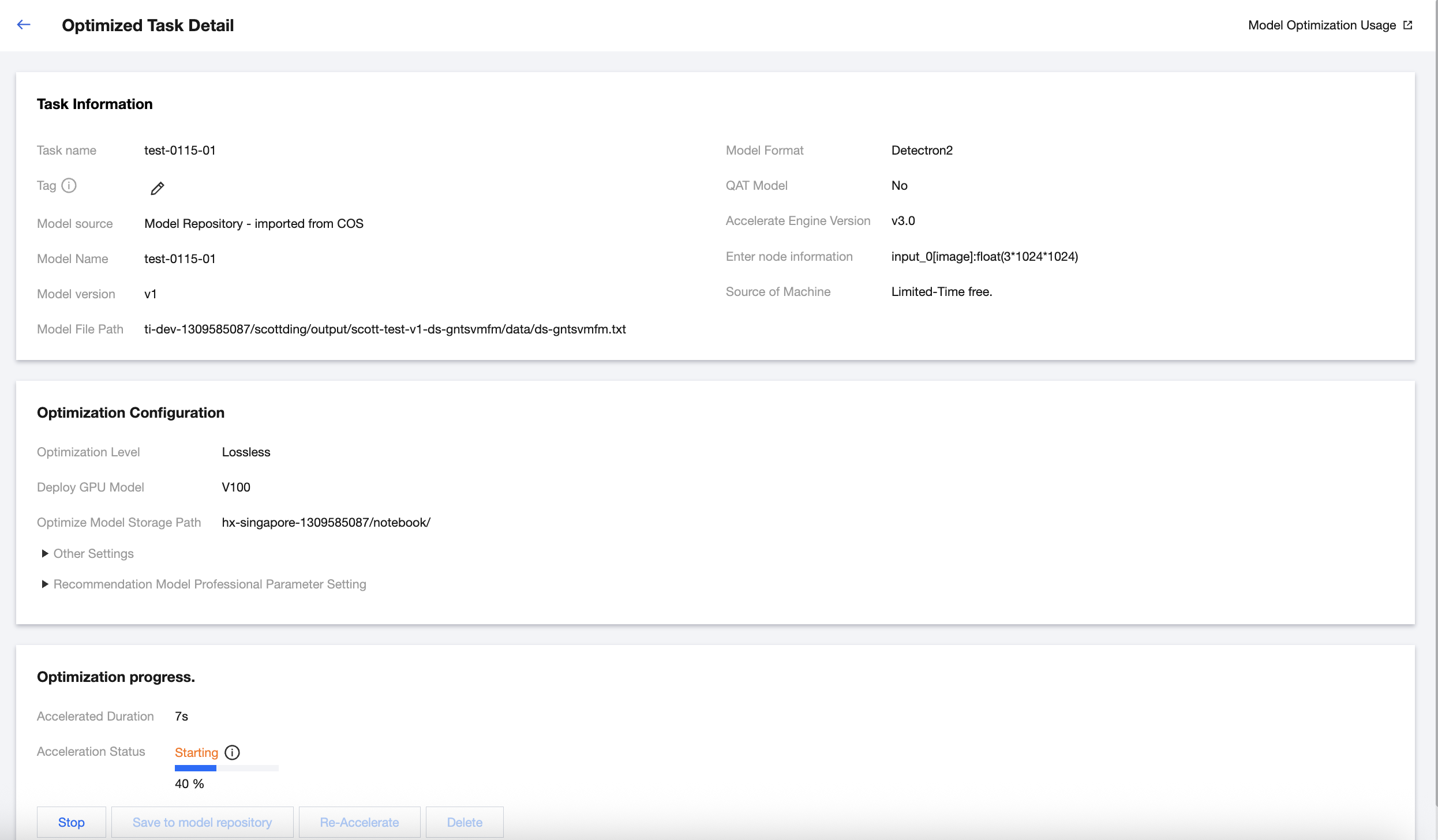Click the Re-Accelerate button

[359, 822]
